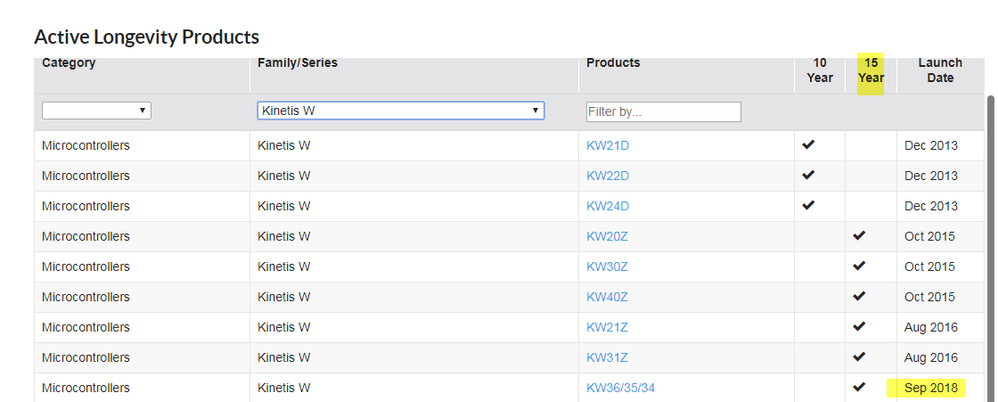Expand the Kinetis W Family/Series dropdown
Viewport: 998px width, 402px height.
[x=400, y=110]
